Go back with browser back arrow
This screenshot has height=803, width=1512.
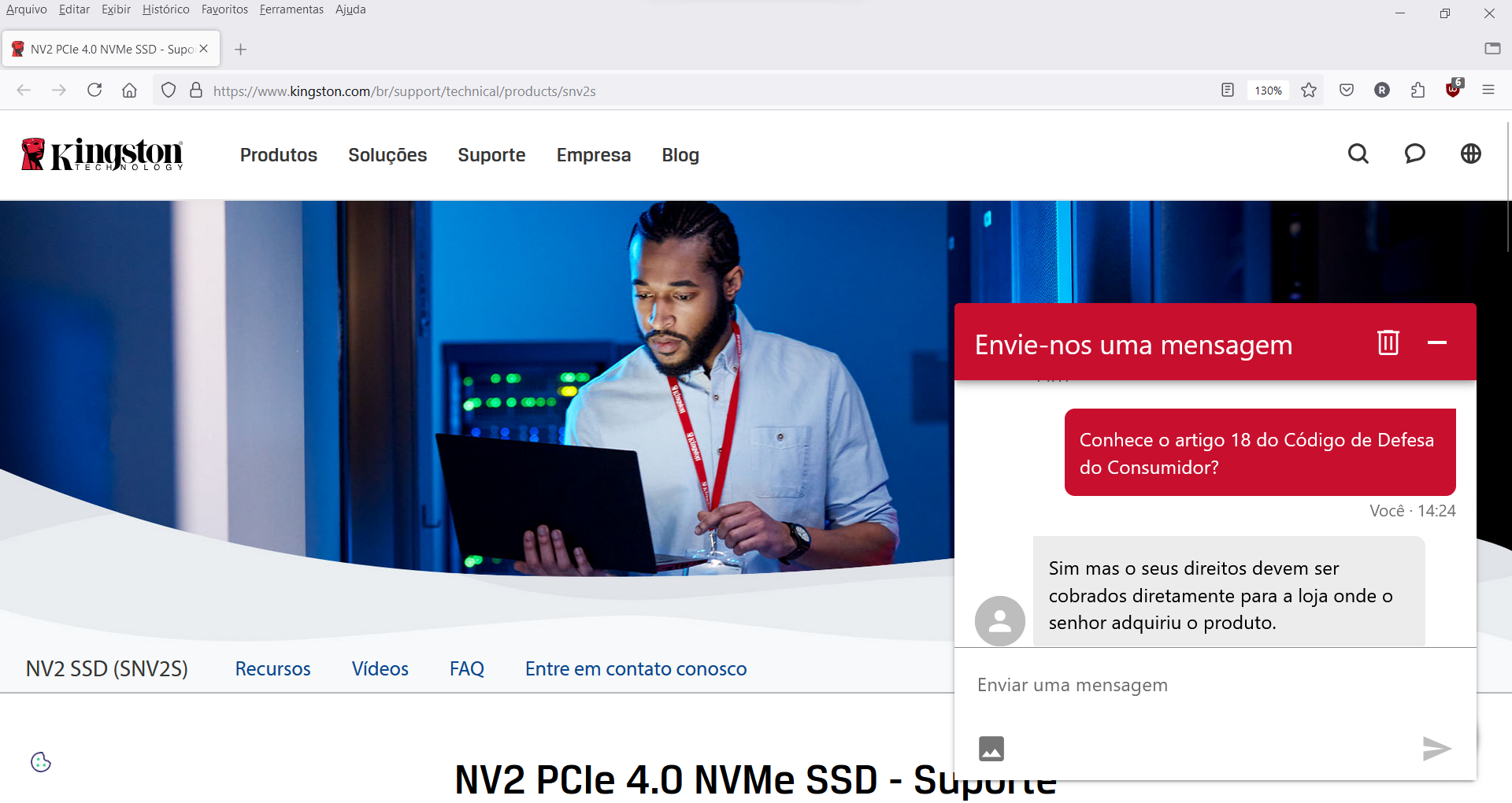pos(24,91)
